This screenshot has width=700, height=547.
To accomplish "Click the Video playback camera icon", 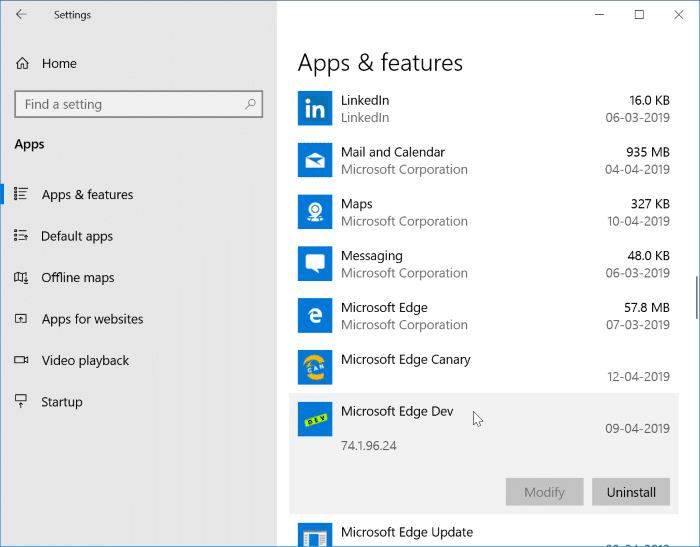I will [x=21, y=360].
